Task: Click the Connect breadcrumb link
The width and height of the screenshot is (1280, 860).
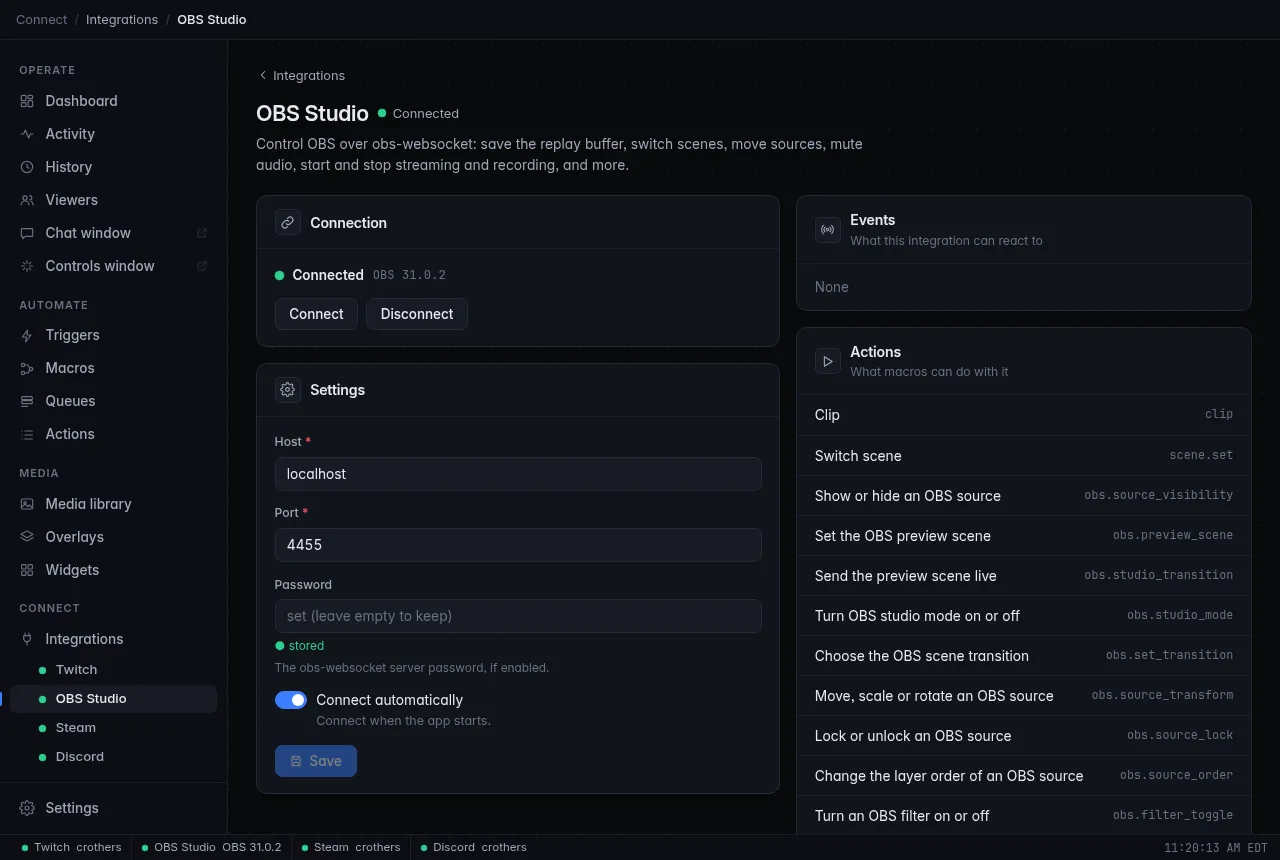Action: click(x=42, y=19)
